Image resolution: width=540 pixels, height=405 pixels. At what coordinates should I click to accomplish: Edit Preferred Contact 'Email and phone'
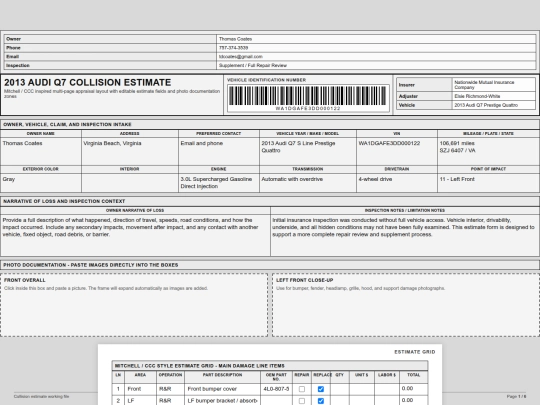coord(219,151)
